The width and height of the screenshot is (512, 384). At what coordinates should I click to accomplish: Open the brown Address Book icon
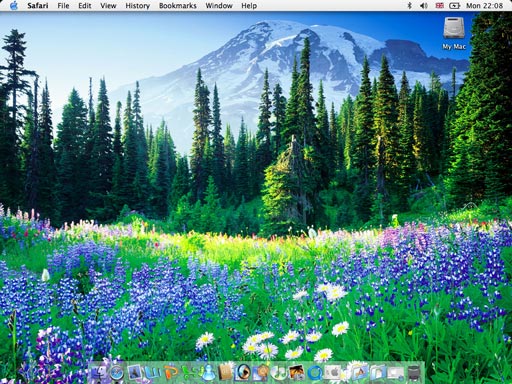tap(225, 372)
